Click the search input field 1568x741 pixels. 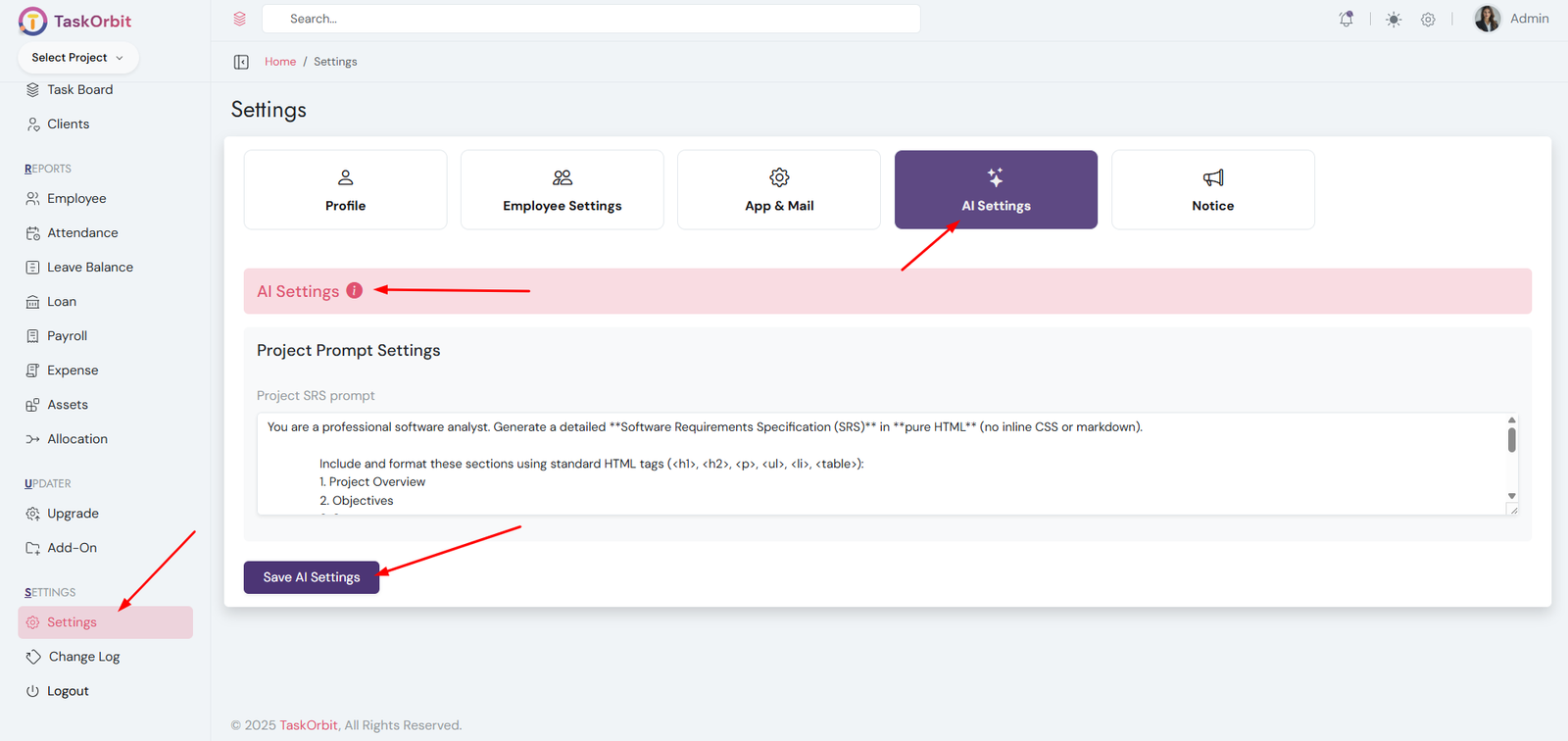[591, 19]
